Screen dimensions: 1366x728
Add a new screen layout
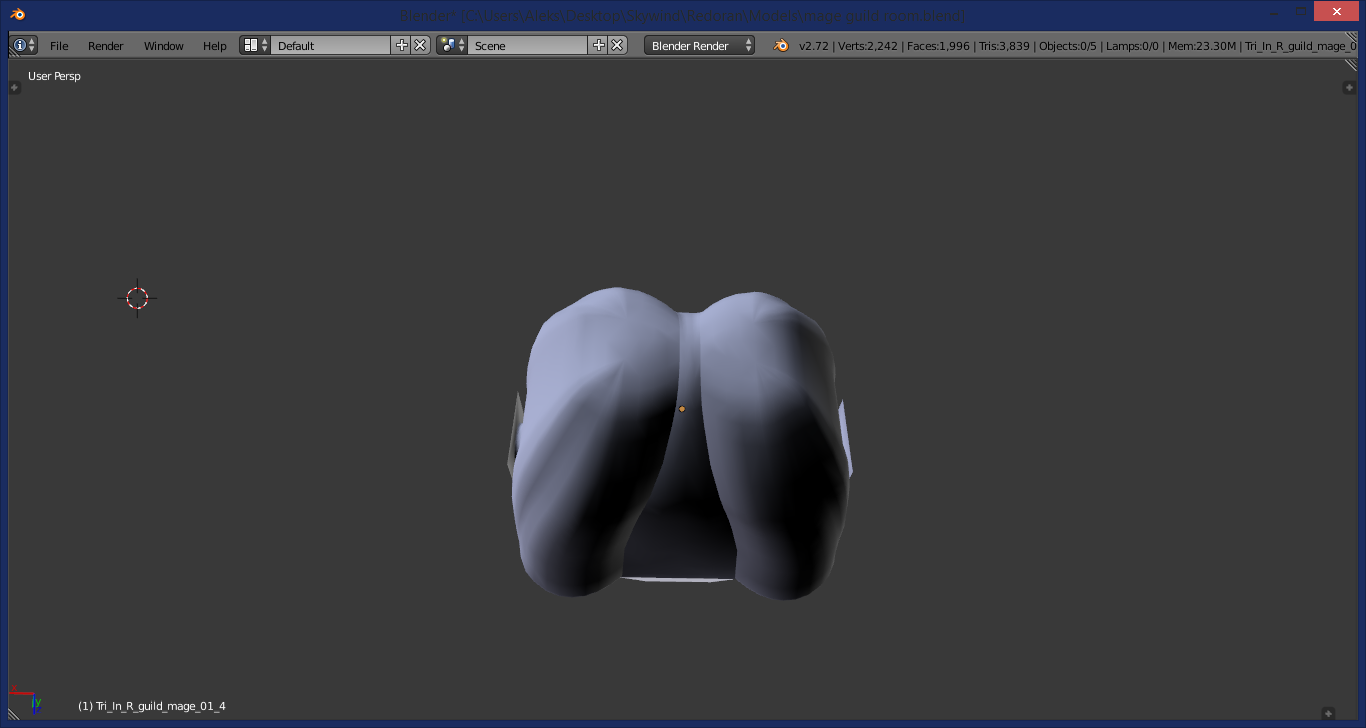(x=402, y=45)
